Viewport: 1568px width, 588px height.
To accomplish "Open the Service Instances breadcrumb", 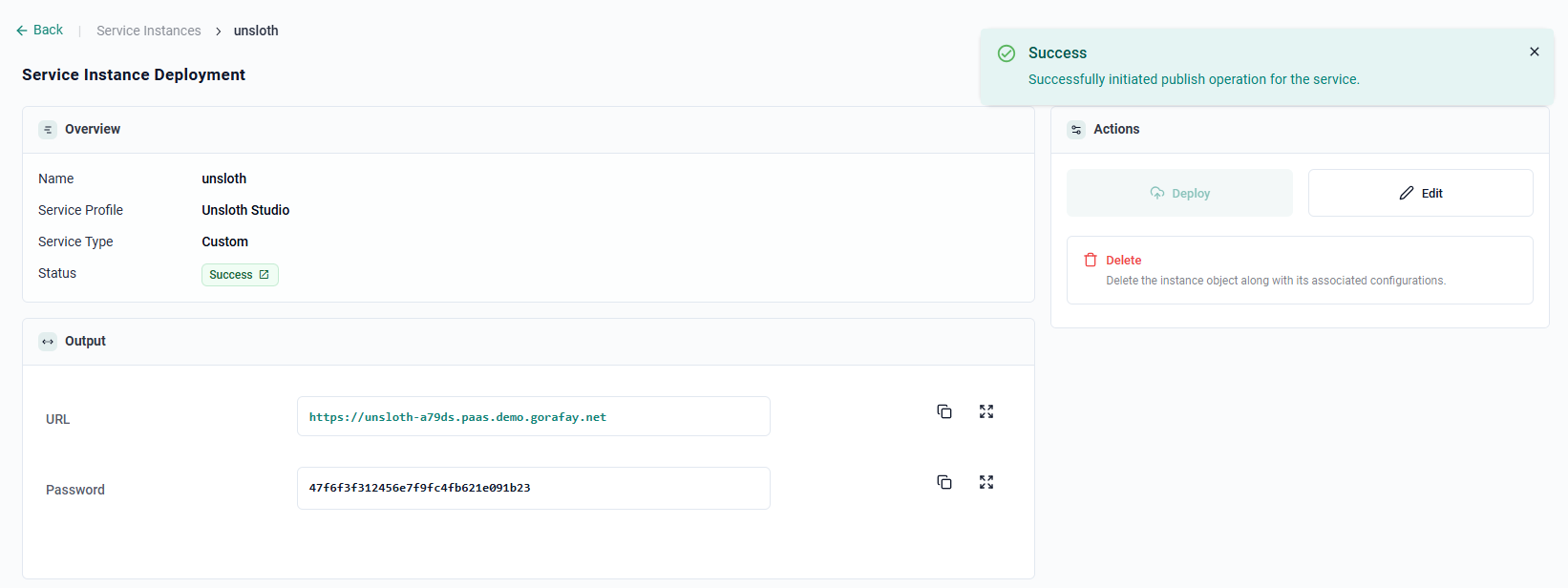I will pyautogui.click(x=149, y=31).
